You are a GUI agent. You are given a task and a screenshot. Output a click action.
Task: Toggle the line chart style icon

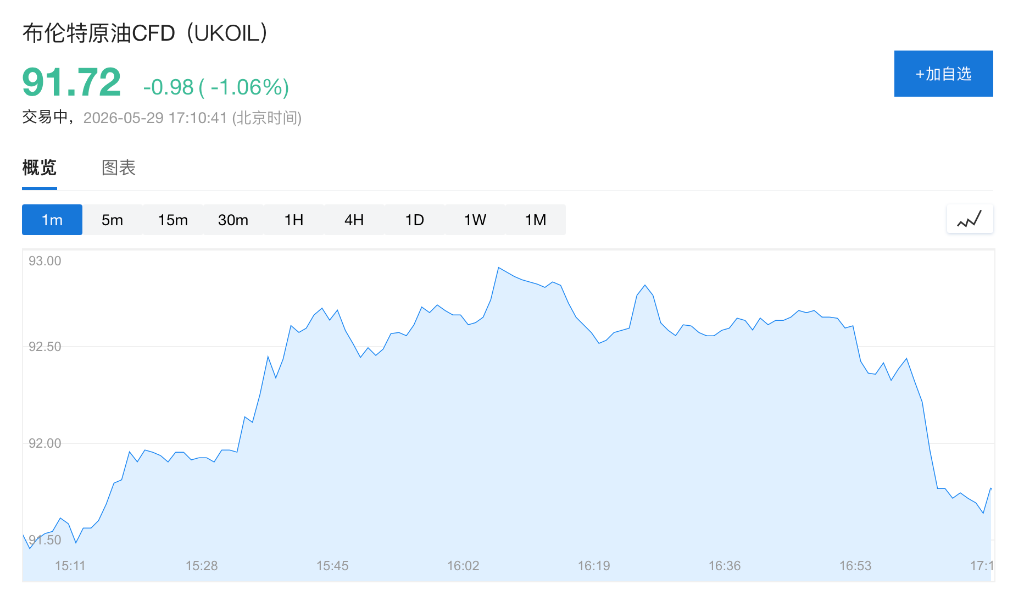coord(969,219)
